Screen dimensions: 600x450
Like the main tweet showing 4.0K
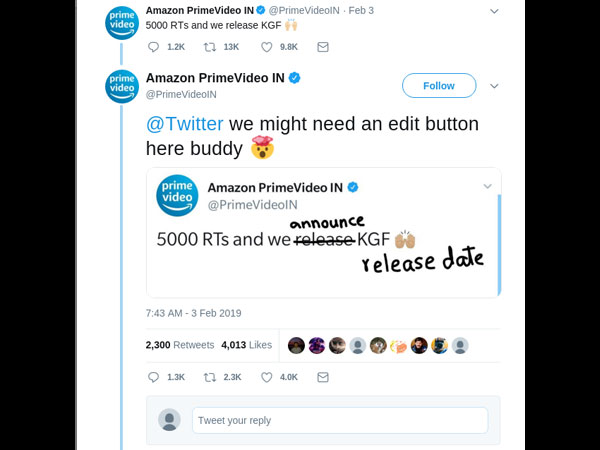click(266, 377)
